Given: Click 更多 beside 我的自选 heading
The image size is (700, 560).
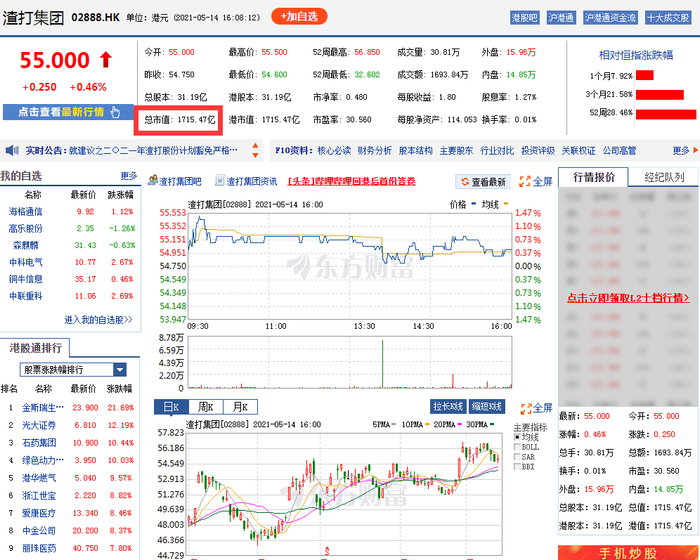Looking at the screenshot, I should point(129,176).
